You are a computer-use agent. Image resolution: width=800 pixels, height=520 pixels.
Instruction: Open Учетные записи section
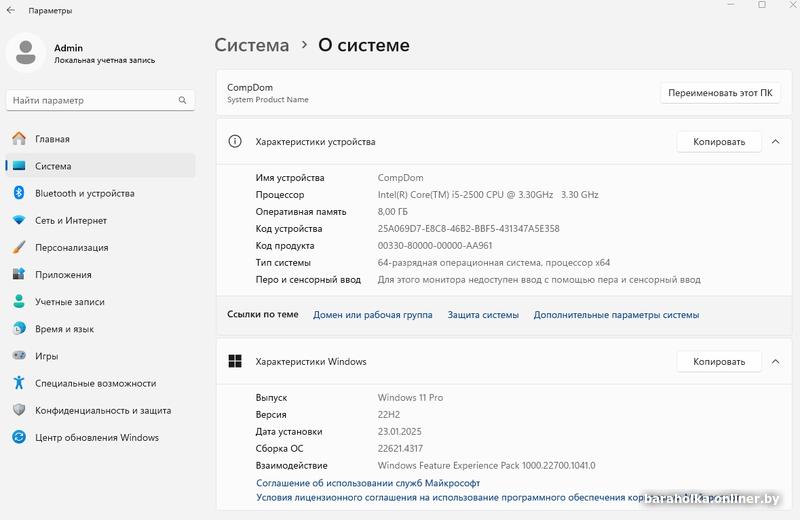[101, 301]
